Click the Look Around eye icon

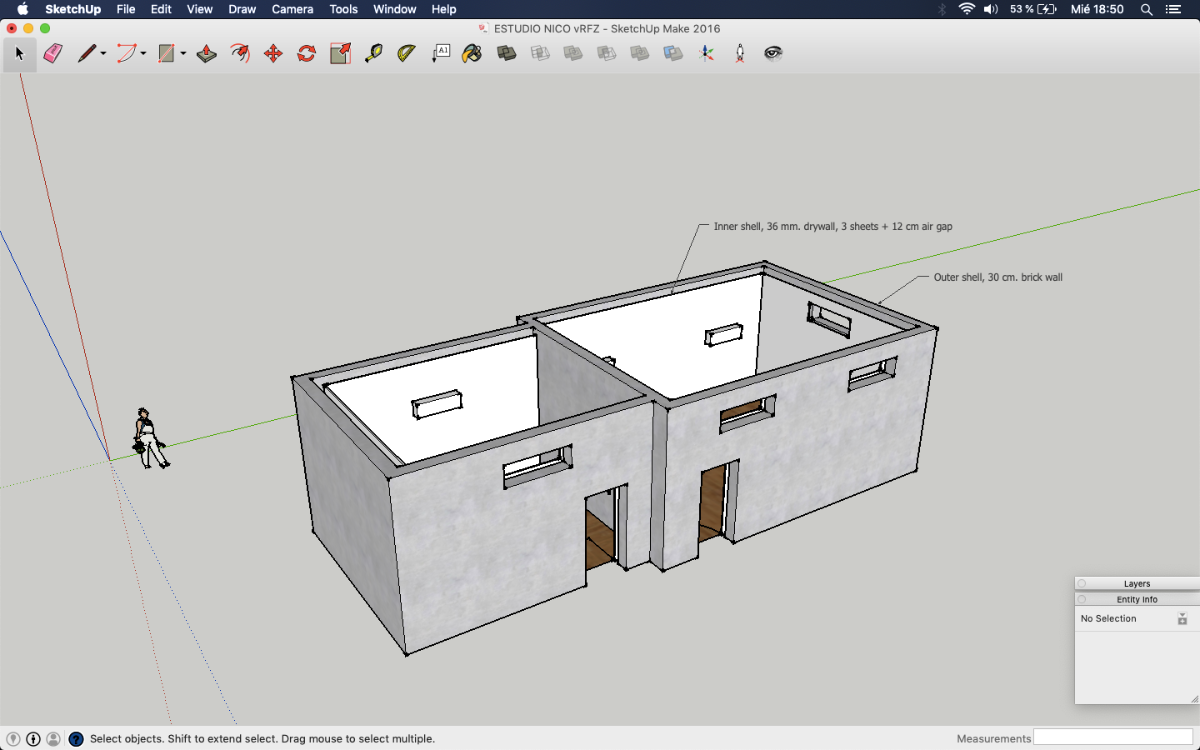(x=773, y=53)
